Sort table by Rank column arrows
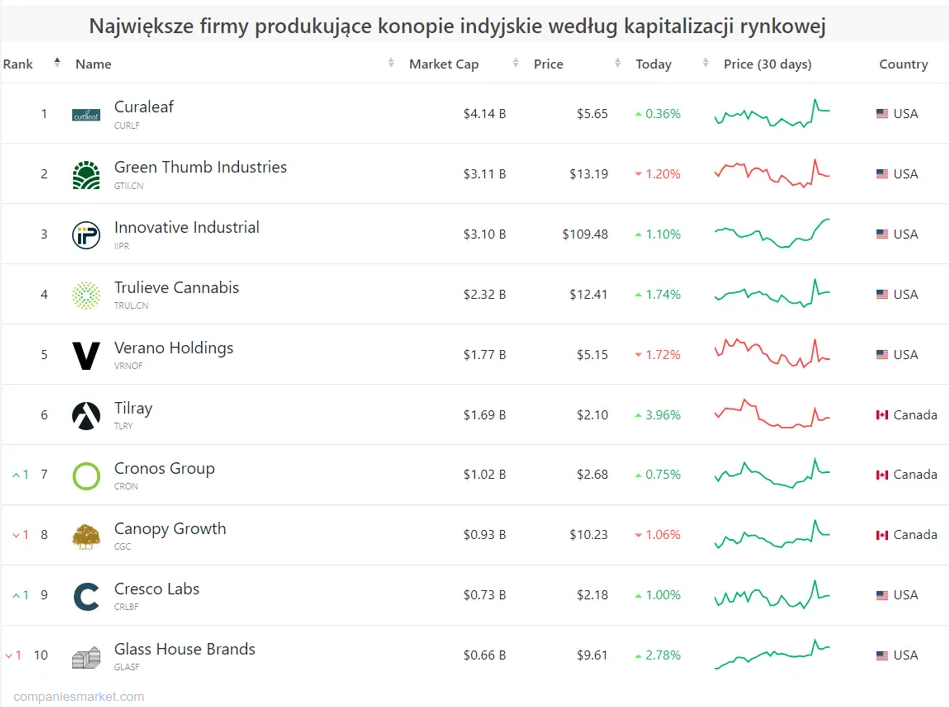Image resolution: width=949 pixels, height=707 pixels. point(57,64)
